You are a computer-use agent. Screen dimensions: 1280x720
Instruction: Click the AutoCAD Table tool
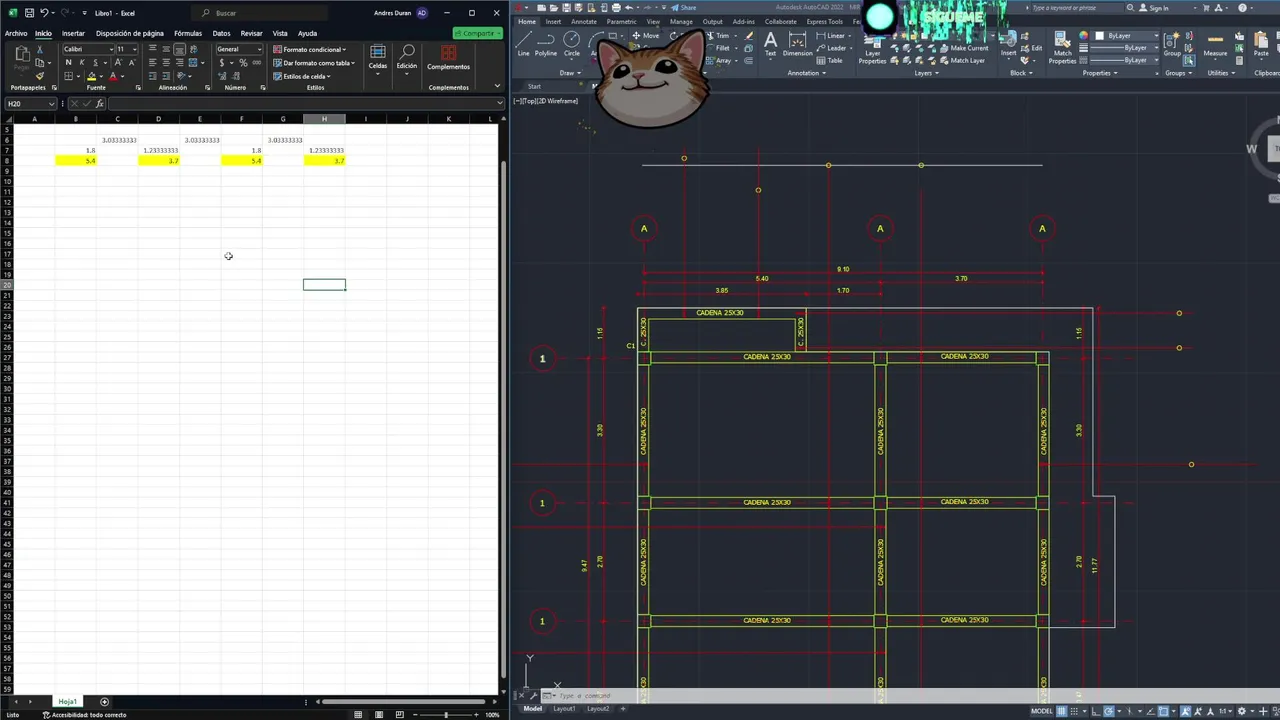(x=829, y=60)
